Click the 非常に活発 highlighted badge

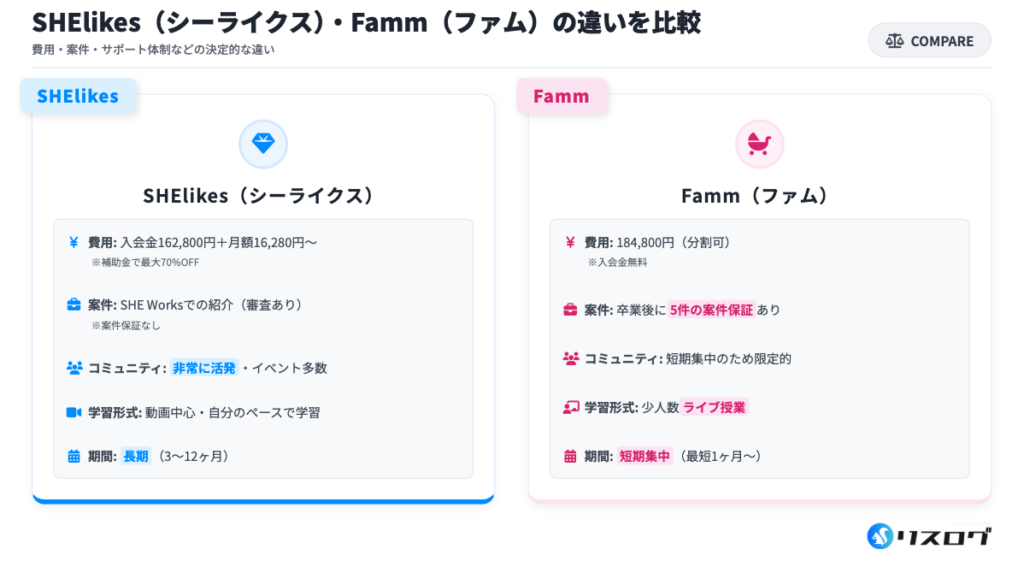204,368
